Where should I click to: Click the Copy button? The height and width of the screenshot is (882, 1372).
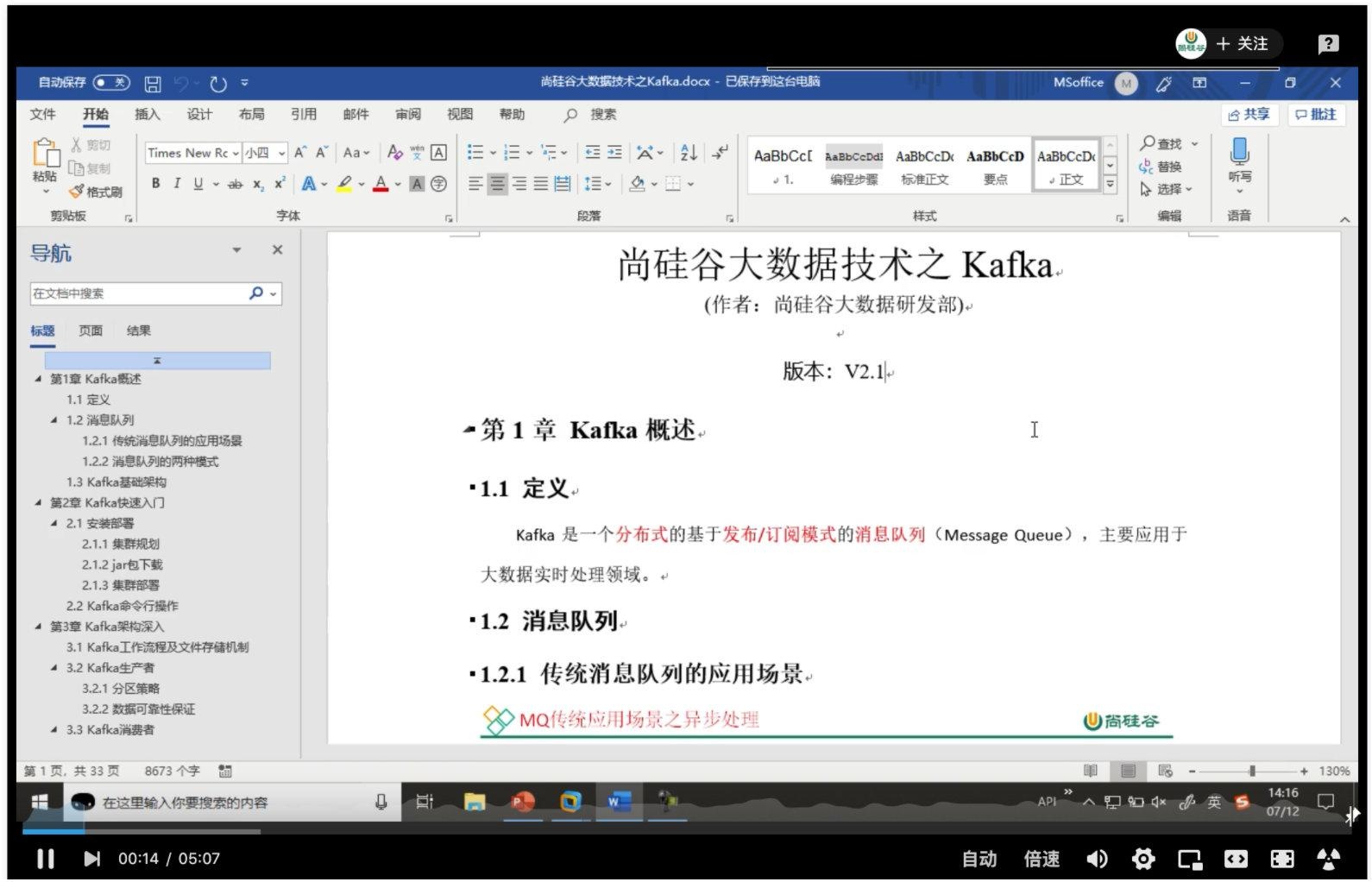91,168
